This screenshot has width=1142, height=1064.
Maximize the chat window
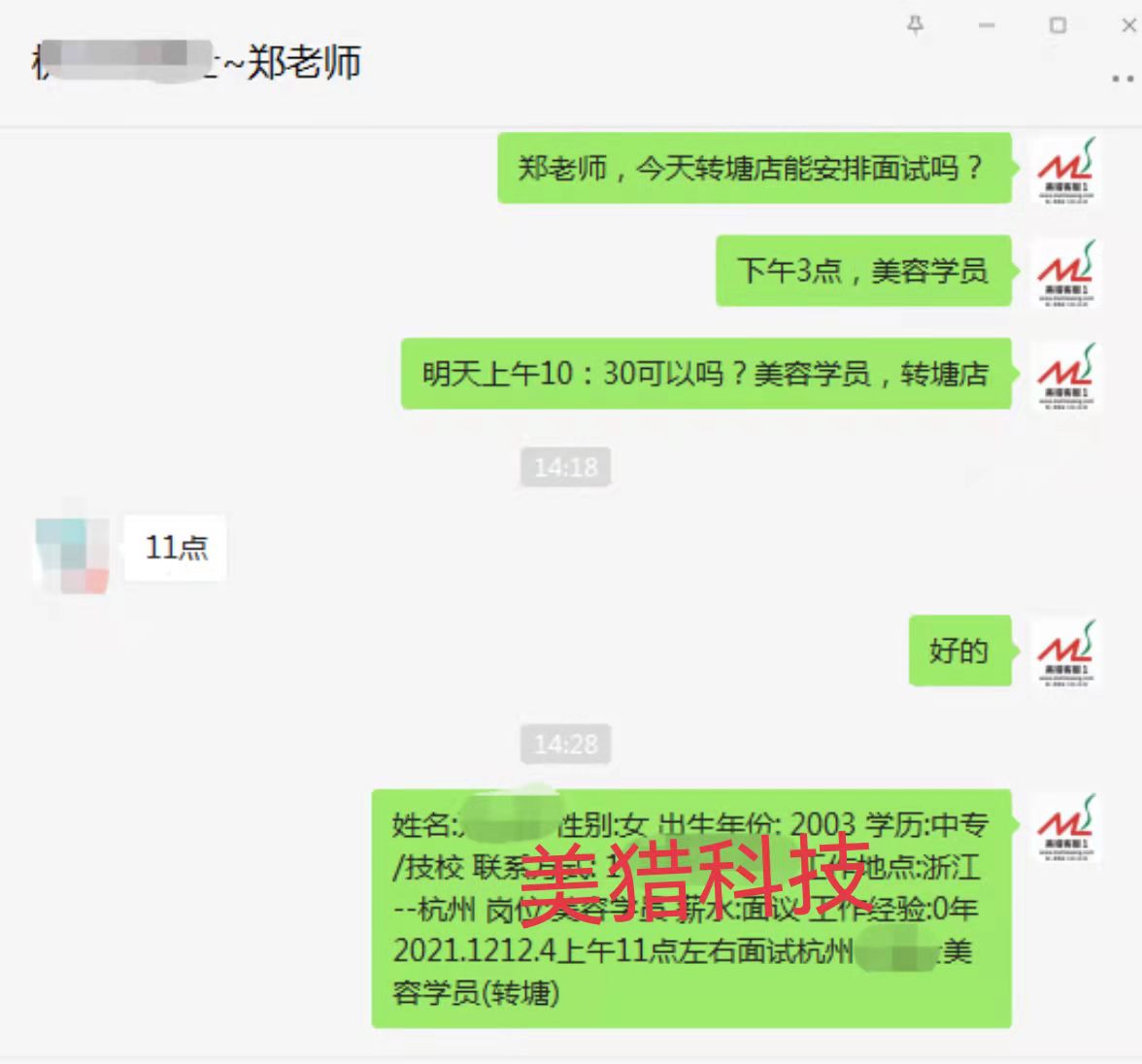[1058, 25]
